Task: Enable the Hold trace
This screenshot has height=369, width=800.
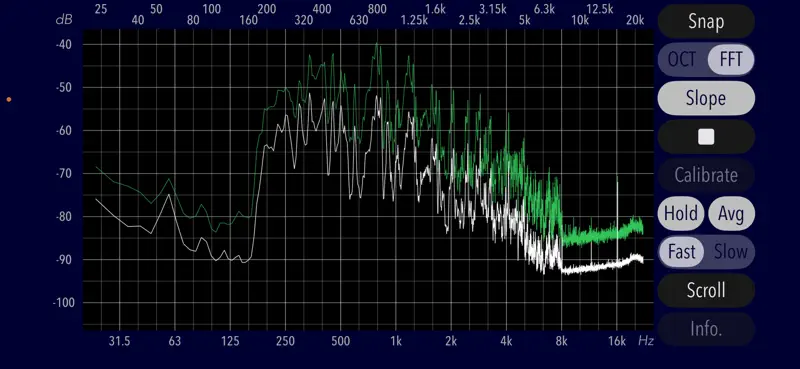Action: click(681, 213)
